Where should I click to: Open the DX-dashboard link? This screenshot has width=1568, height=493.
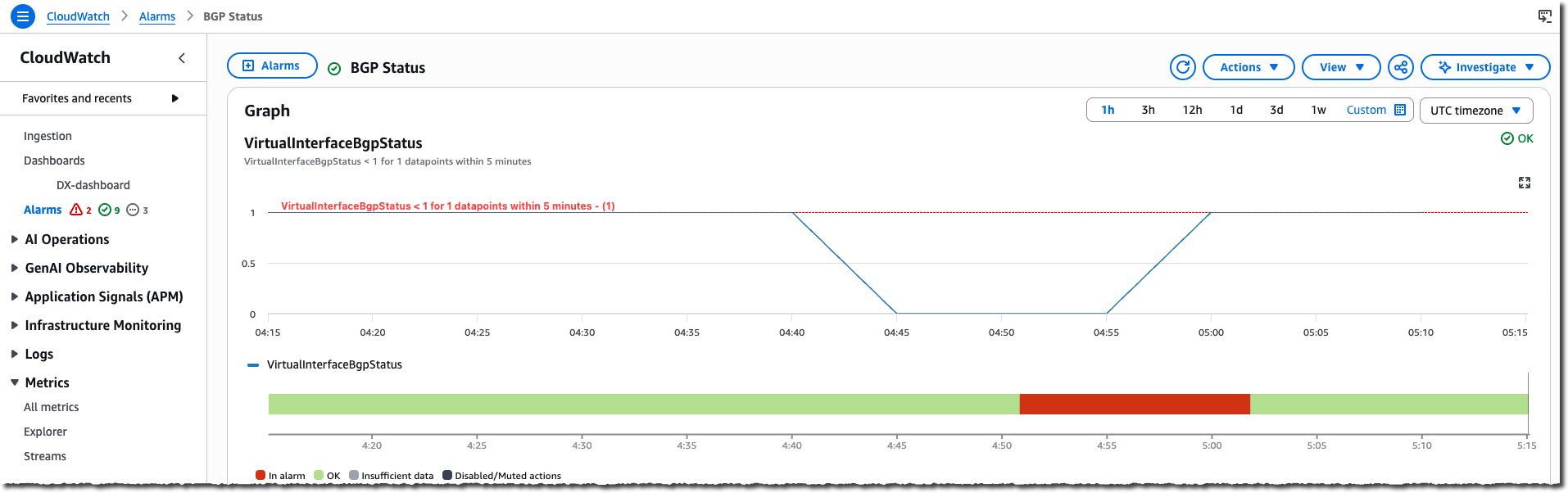coord(93,185)
